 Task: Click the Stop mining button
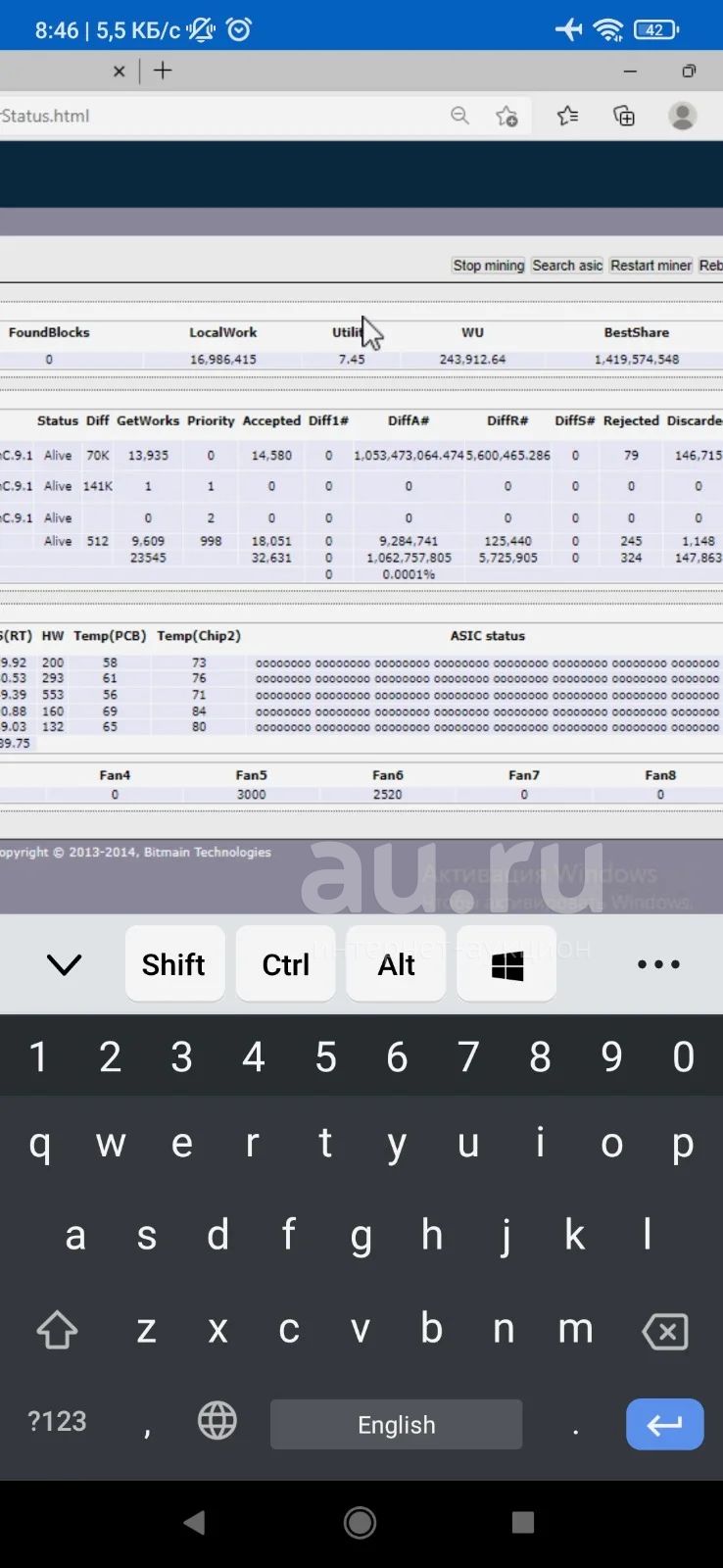[488, 266]
